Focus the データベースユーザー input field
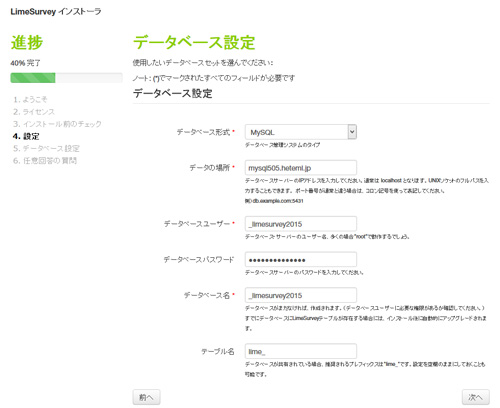 point(301,224)
